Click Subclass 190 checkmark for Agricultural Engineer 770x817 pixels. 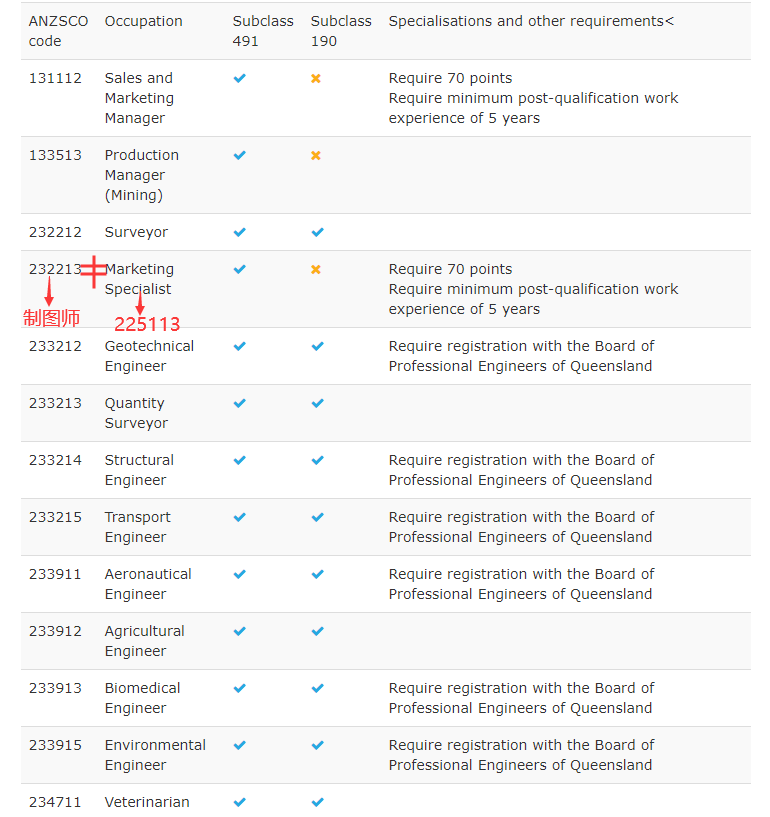[x=317, y=631]
